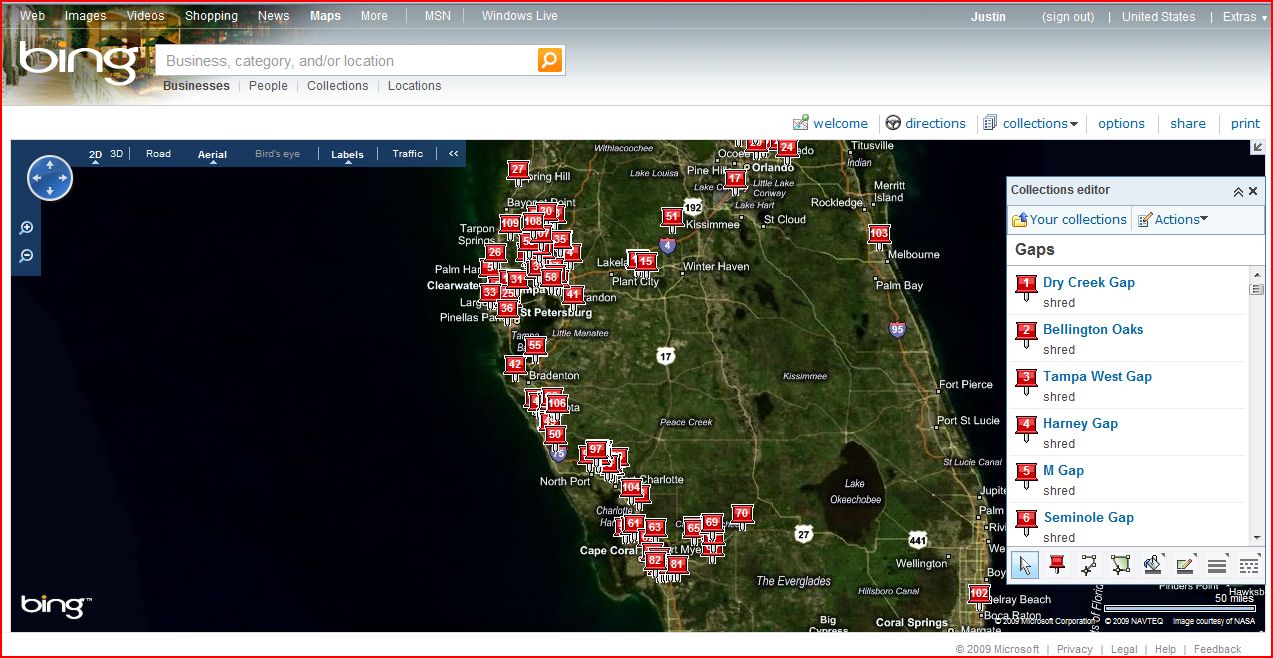This screenshot has height=658, width=1273.
Task: Zoom in on the map
Action: (x=27, y=228)
